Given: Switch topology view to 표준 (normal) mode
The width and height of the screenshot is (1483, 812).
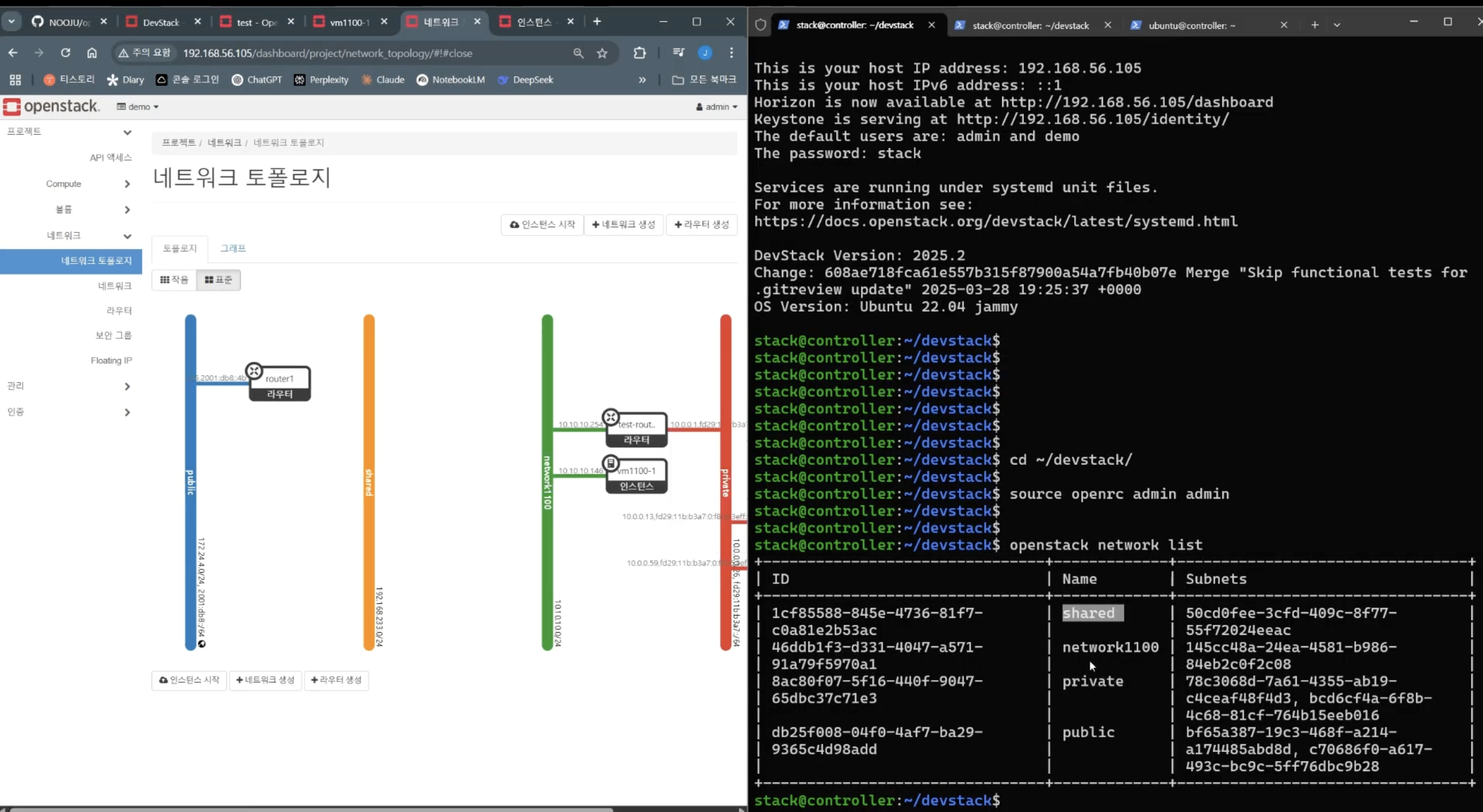Looking at the screenshot, I should click(219, 280).
